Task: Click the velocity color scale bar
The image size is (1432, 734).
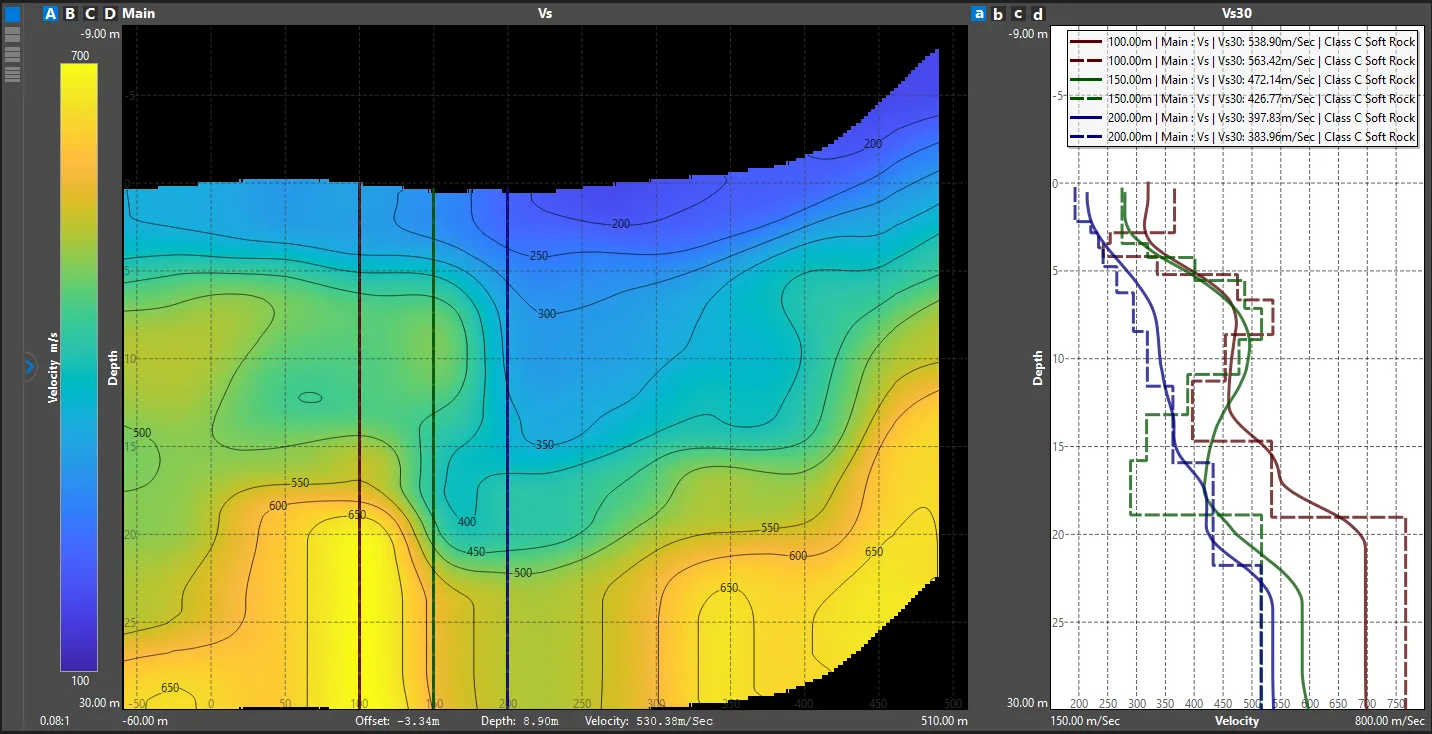Action: click(x=79, y=367)
